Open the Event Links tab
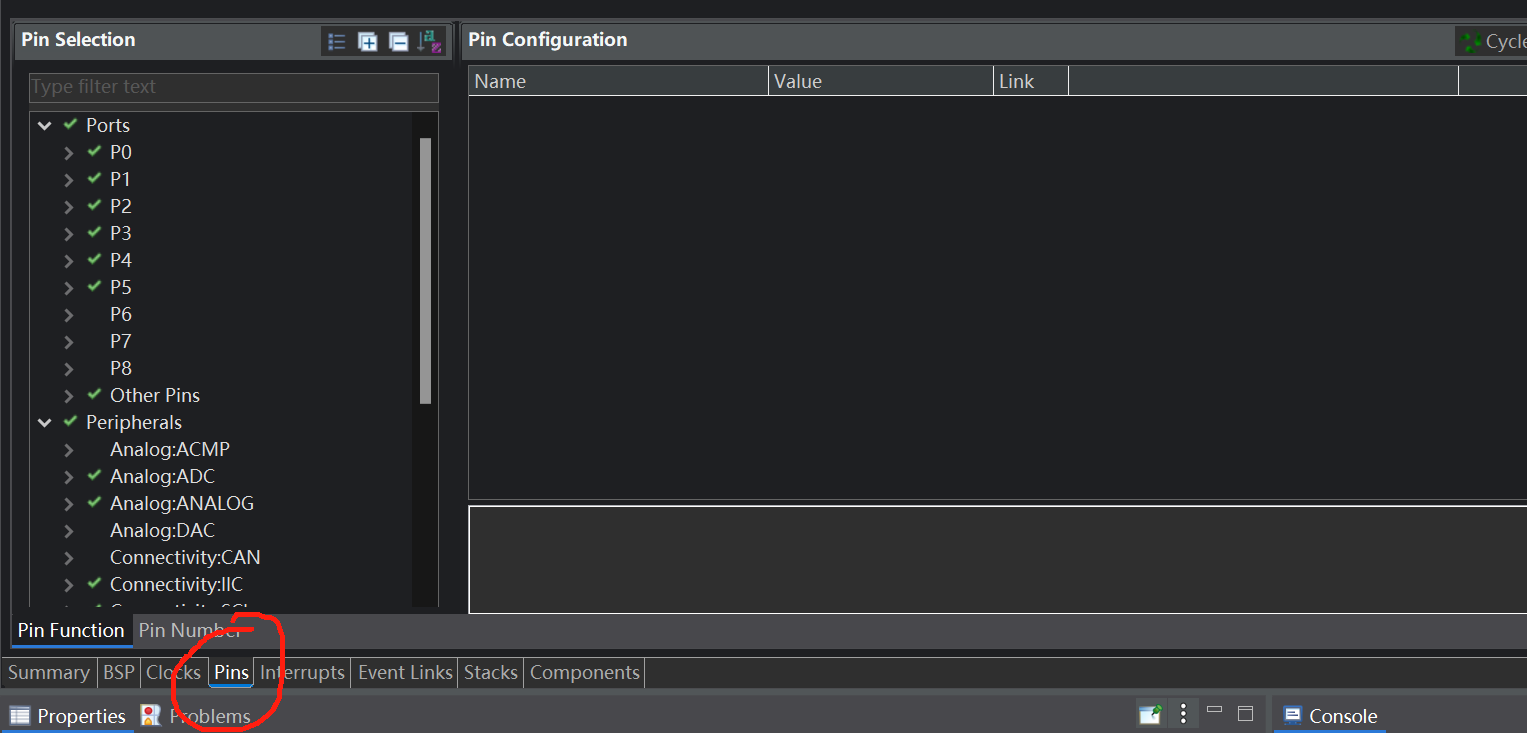 coord(405,672)
